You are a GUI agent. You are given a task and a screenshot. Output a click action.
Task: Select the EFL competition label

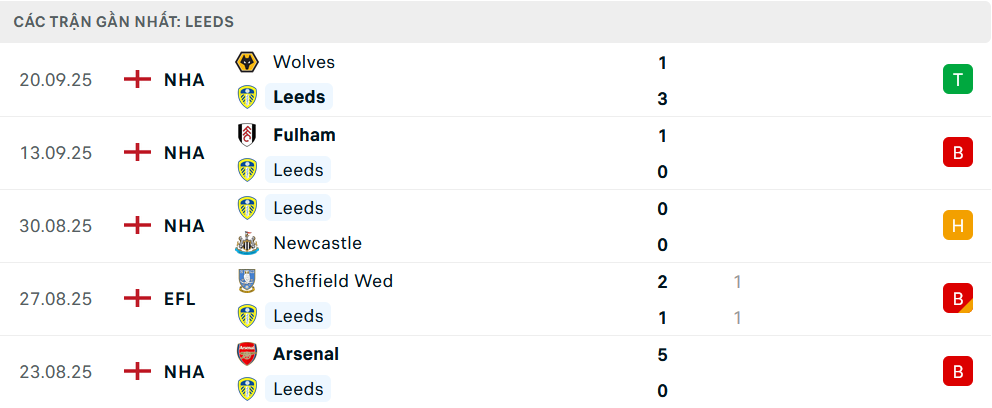tap(180, 298)
